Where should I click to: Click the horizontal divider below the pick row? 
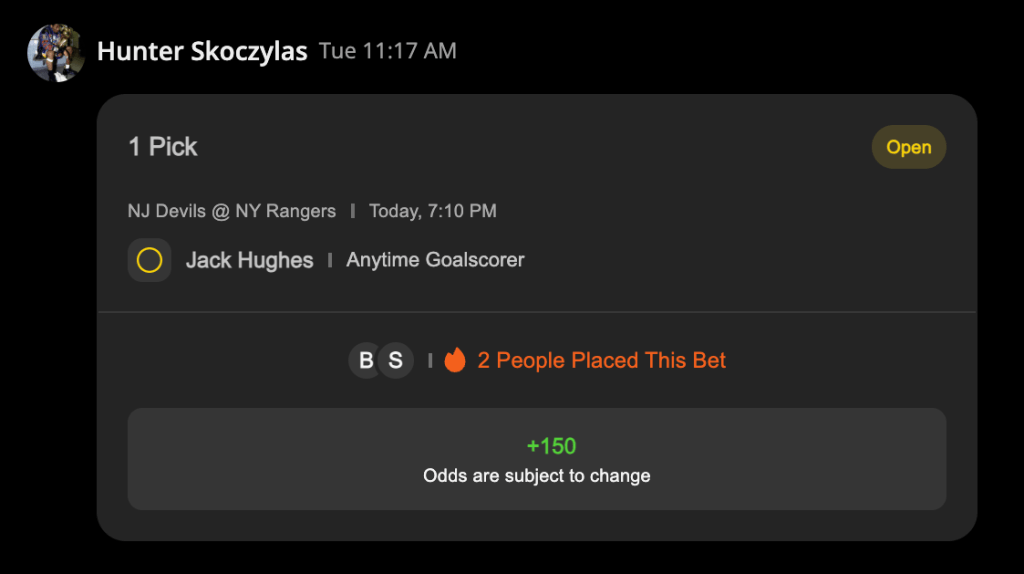point(536,312)
